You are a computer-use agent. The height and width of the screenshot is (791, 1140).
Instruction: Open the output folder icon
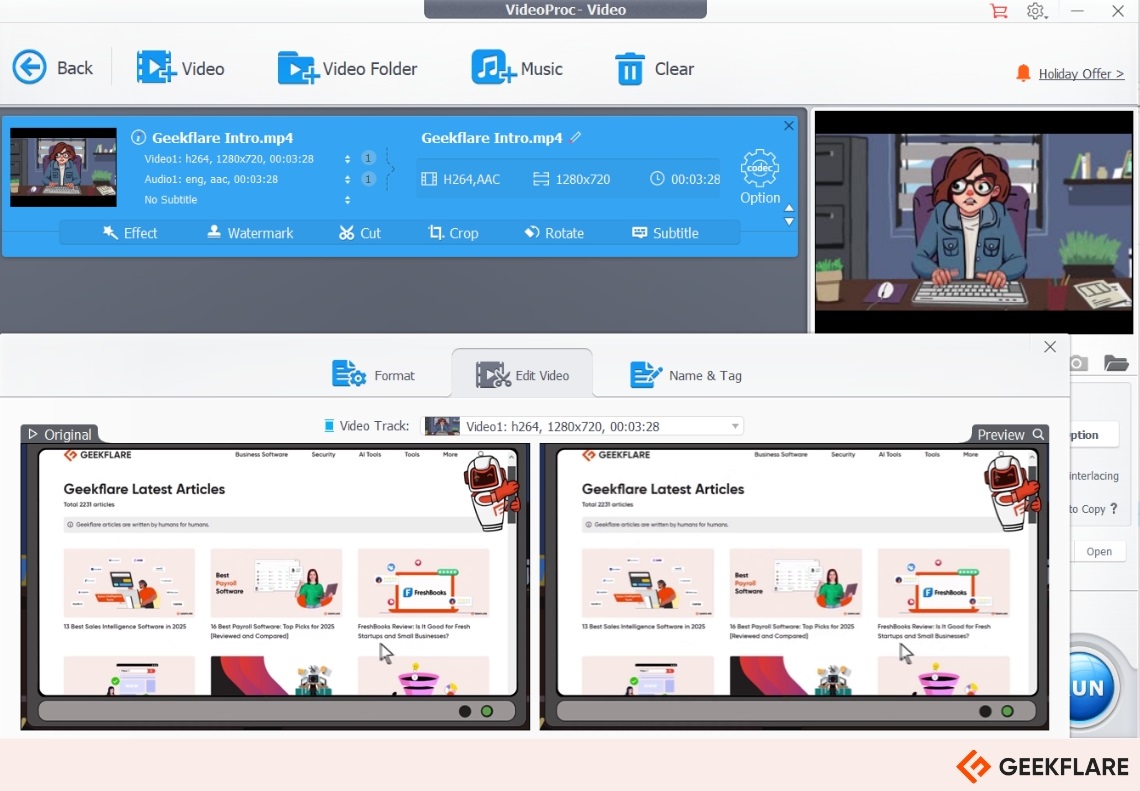pos(1116,362)
